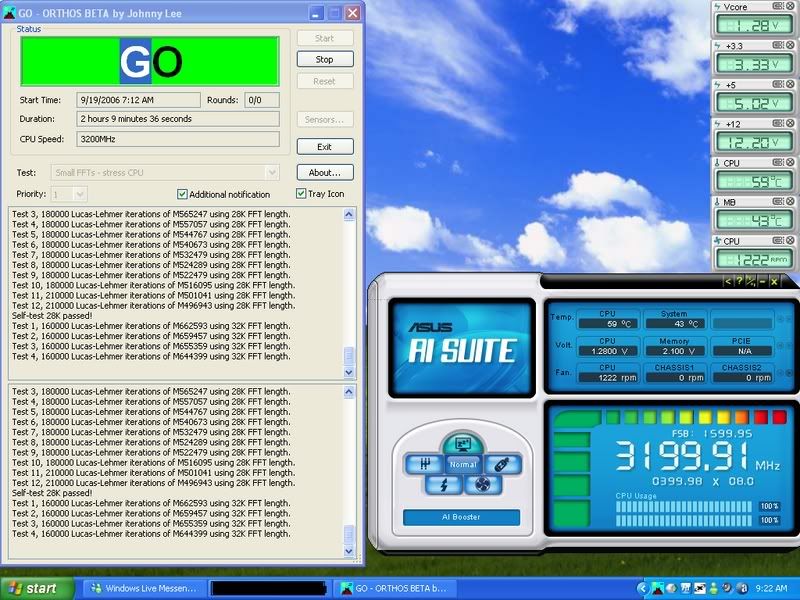Click the CHASSIS1 fan 0 rpm readout
Image resolution: width=800 pixels, height=600 pixels.
(x=675, y=378)
